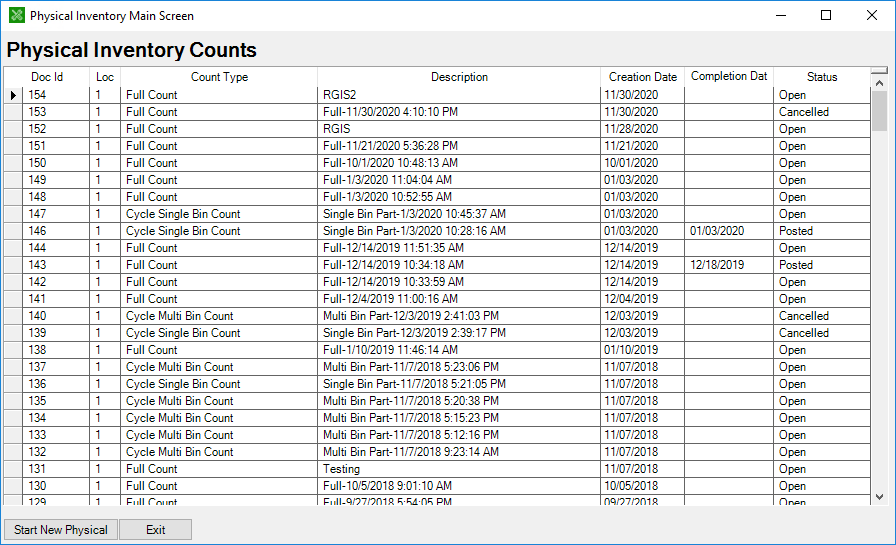Select the RGIS2 description cell
The height and width of the screenshot is (545, 896).
pos(459,95)
